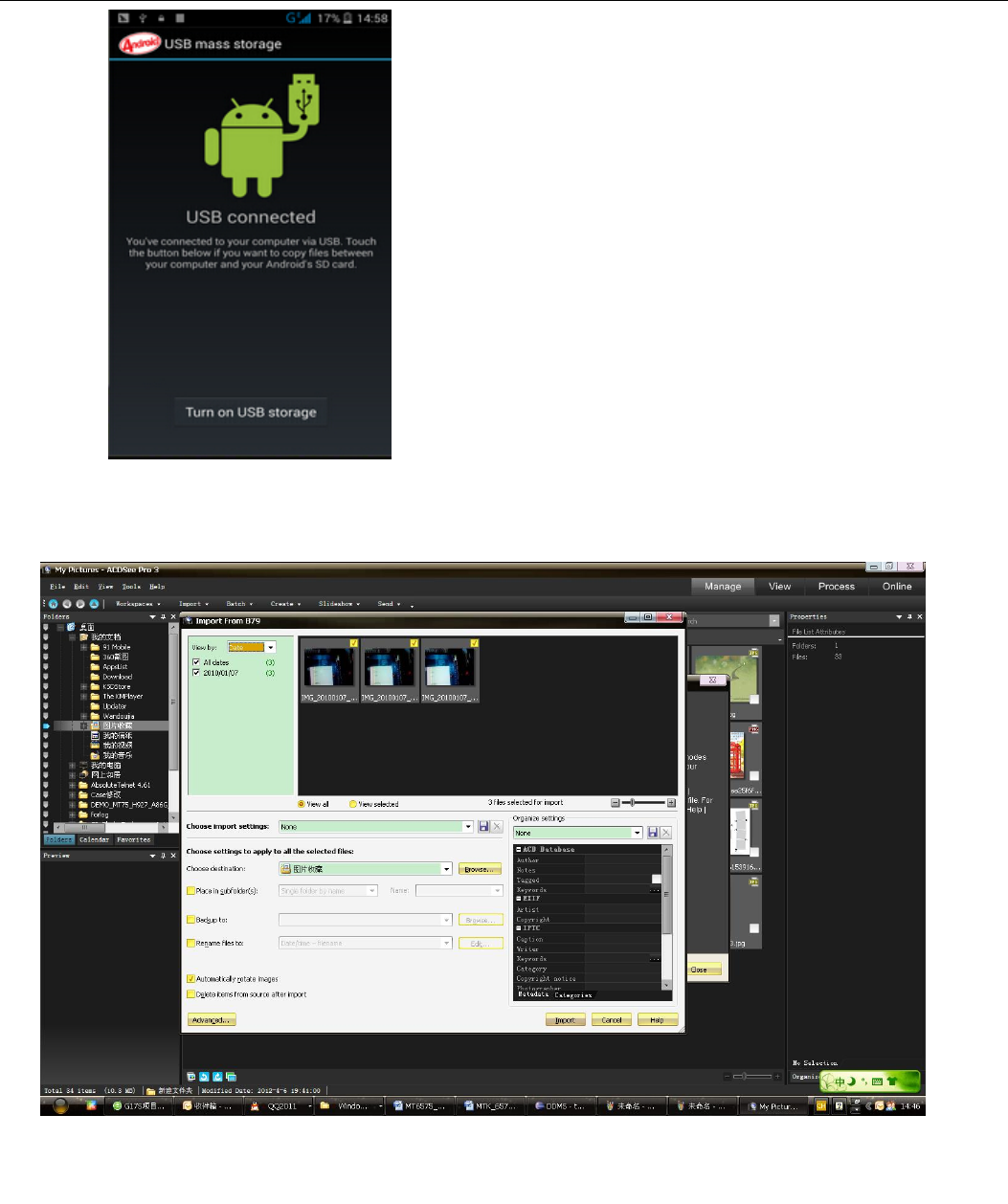Image resolution: width=1008 pixels, height=1204 pixels.
Task: Save the organize settings preset
Action: [x=653, y=833]
